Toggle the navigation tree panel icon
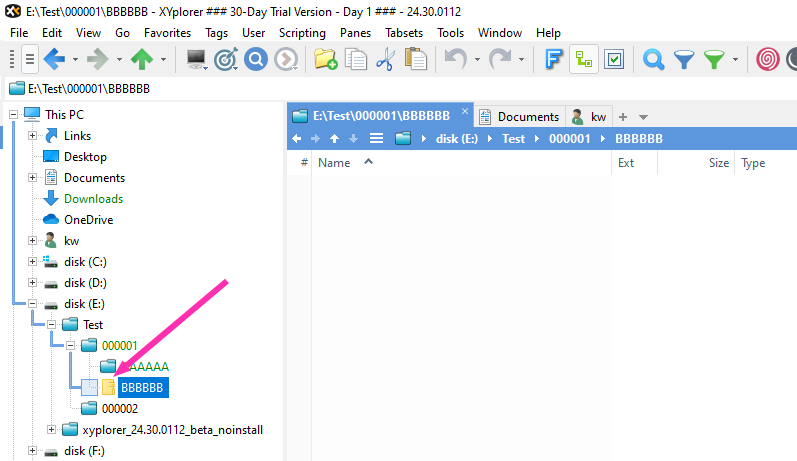 coord(584,60)
